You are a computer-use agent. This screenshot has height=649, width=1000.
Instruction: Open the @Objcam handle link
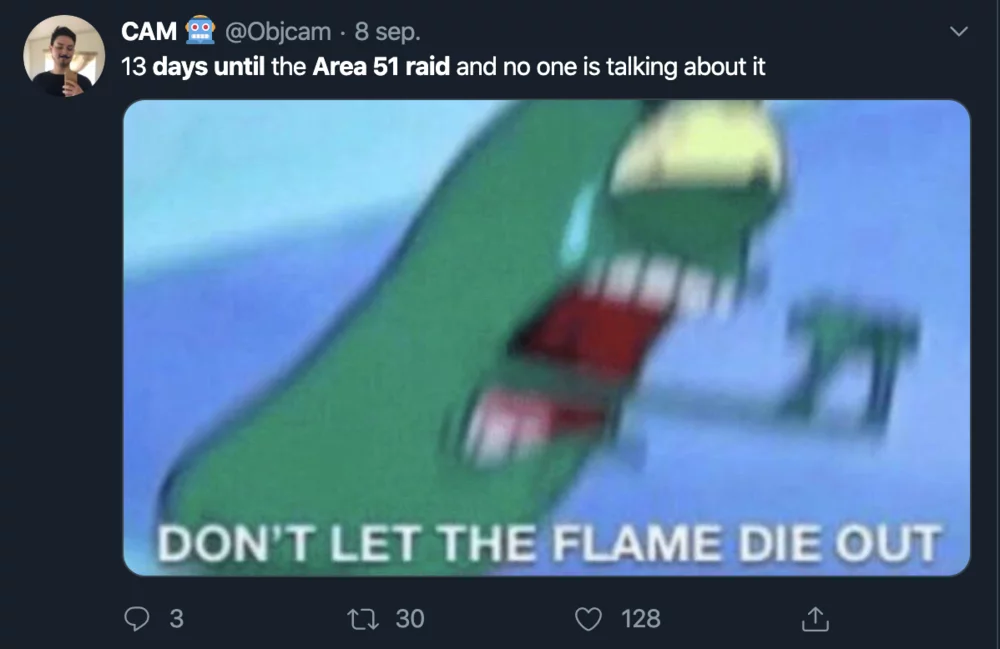[x=277, y=31]
